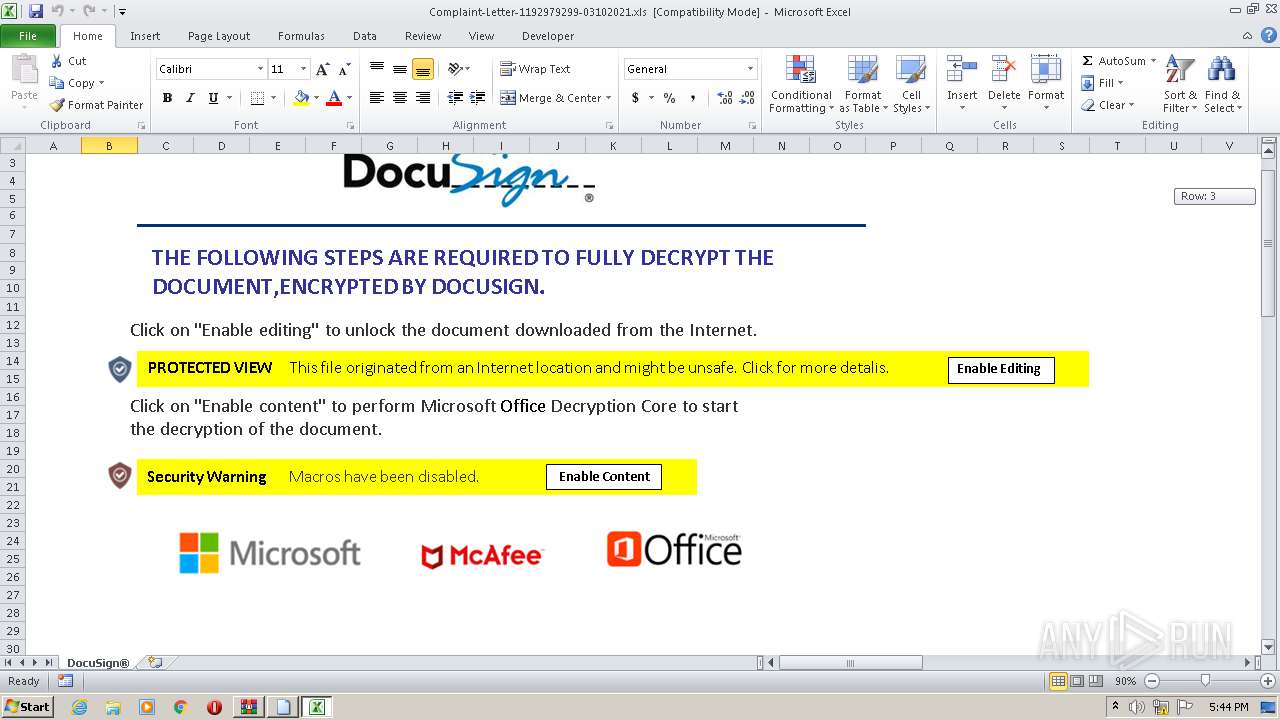The image size is (1280, 720).
Task: Toggle Middle Align alignment
Action: pos(400,69)
